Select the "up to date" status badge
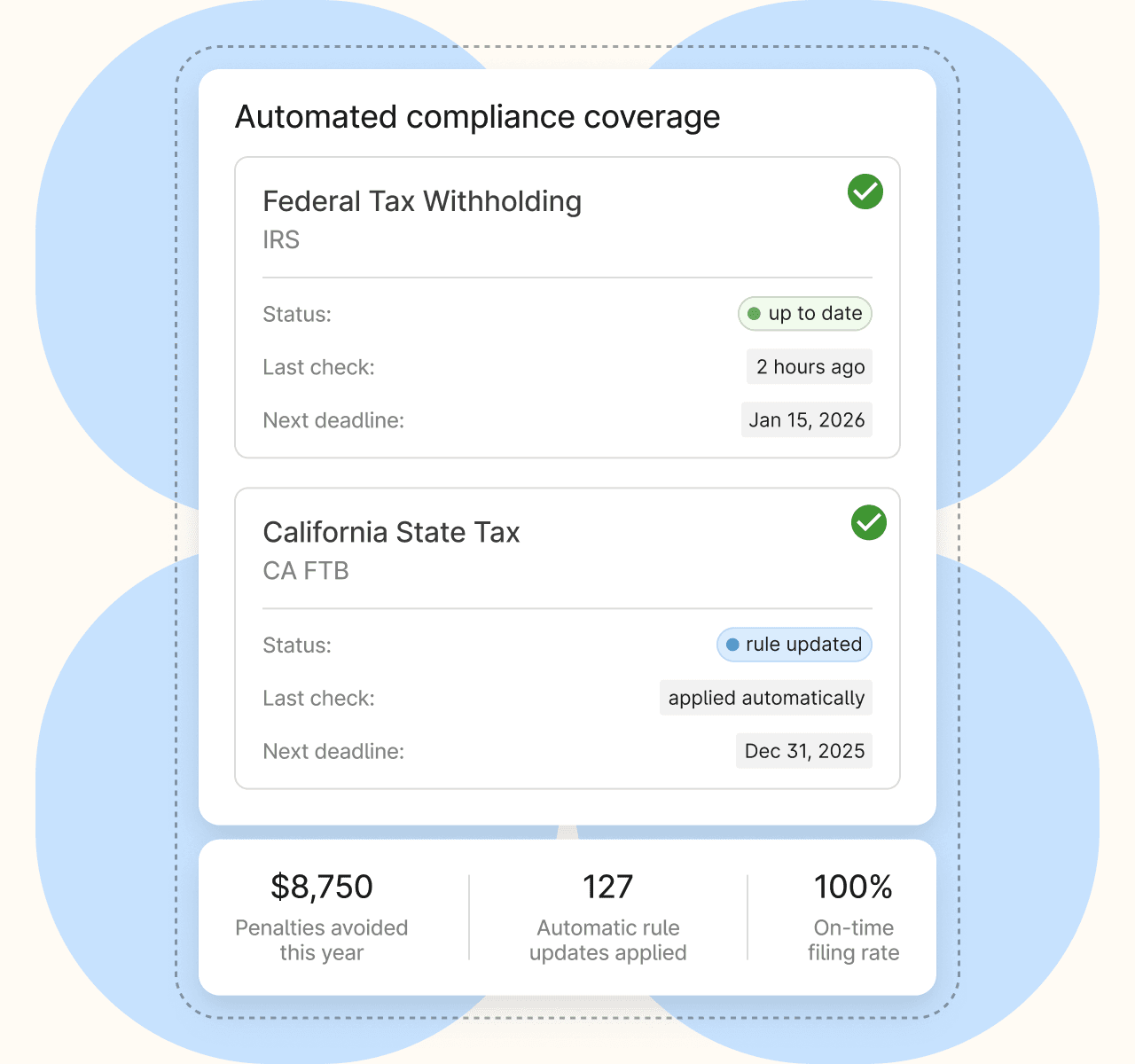This screenshot has height=1064, width=1135. click(805, 314)
